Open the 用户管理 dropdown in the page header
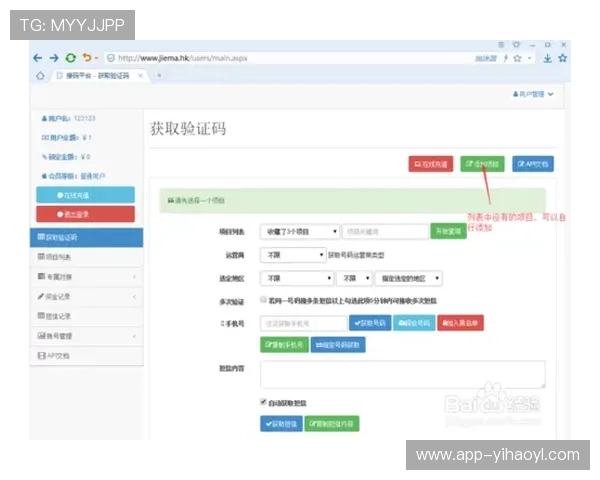Screen dimensions: 600x480 (533, 94)
